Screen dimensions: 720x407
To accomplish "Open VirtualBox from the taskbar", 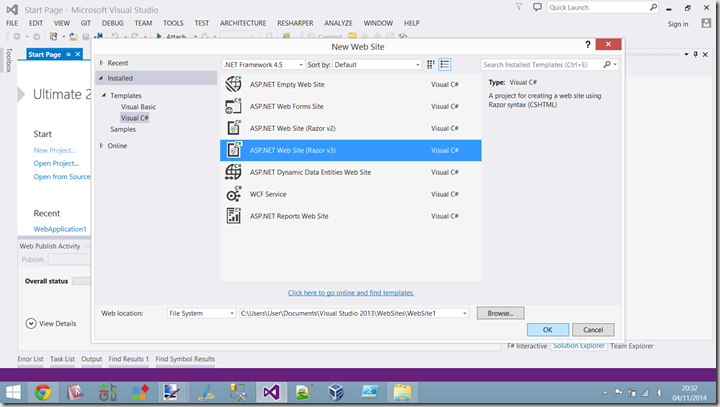I will coord(336,393).
